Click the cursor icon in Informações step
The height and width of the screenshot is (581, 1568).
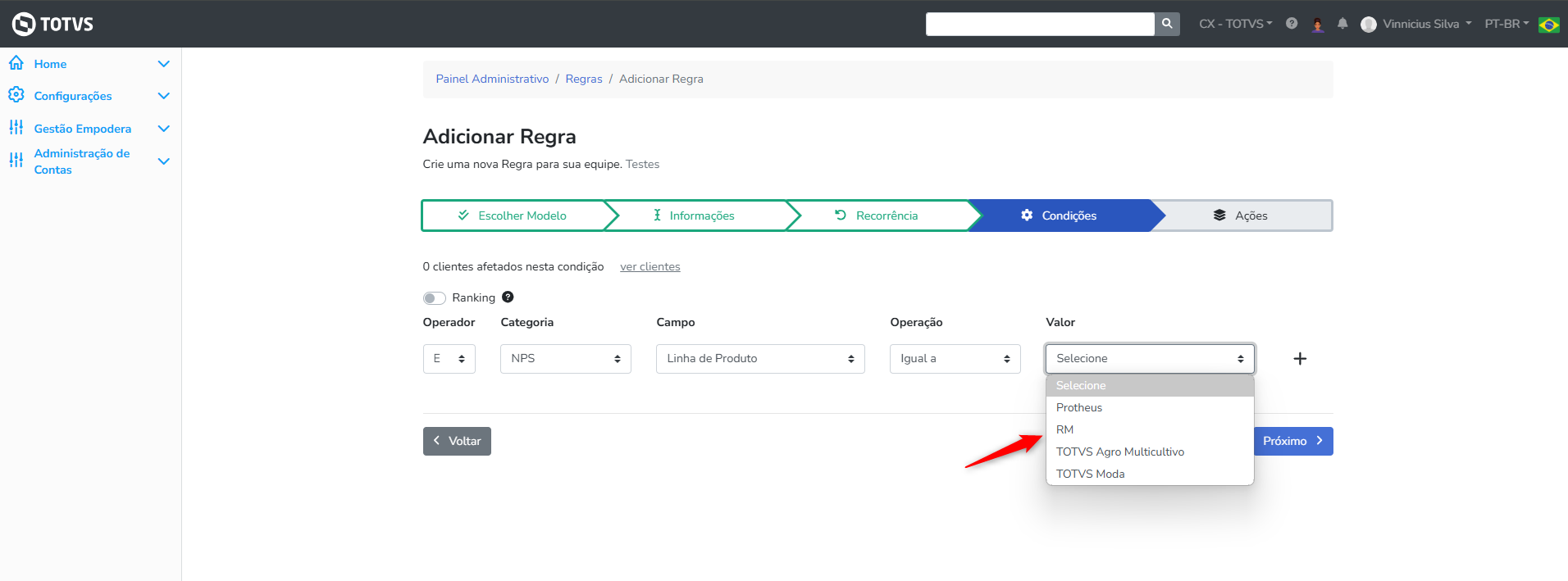657,215
